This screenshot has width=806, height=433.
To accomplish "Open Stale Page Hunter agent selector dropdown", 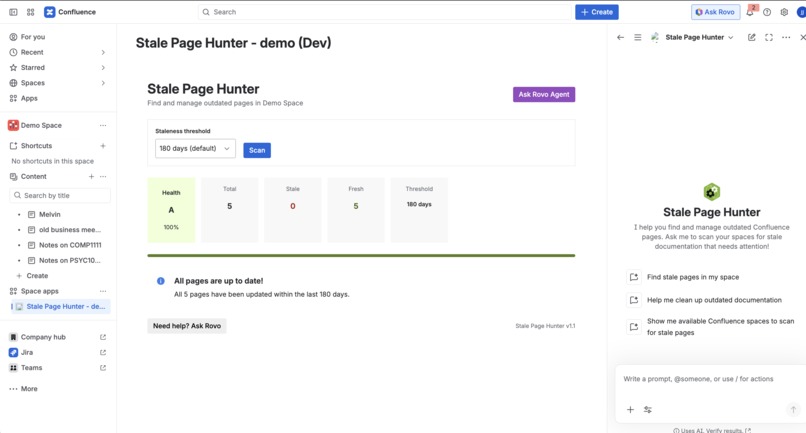I will click(699, 37).
